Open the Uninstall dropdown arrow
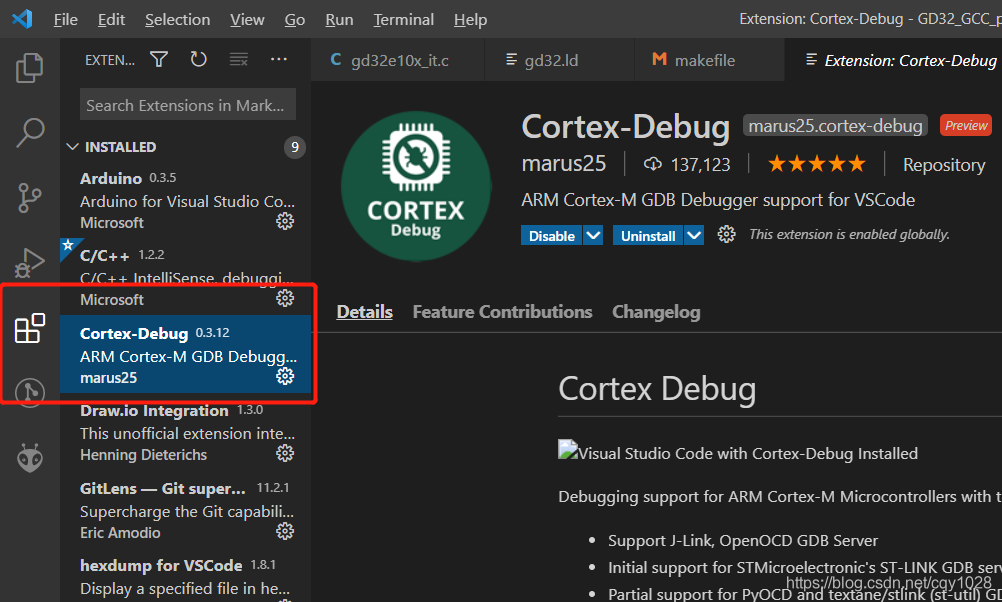This screenshot has width=1002, height=602. tap(694, 235)
